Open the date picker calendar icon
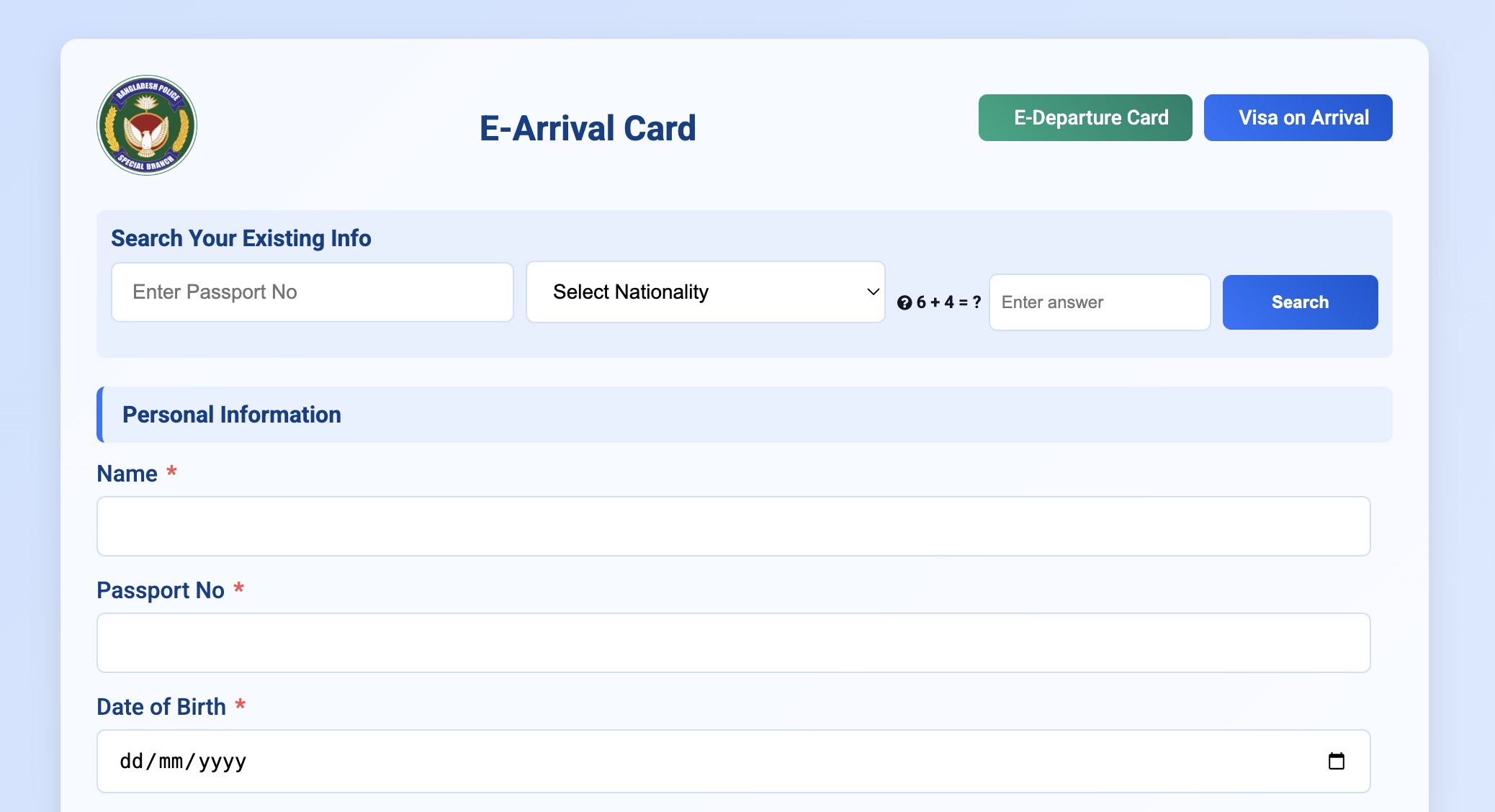The image size is (1495, 812). [x=1336, y=761]
